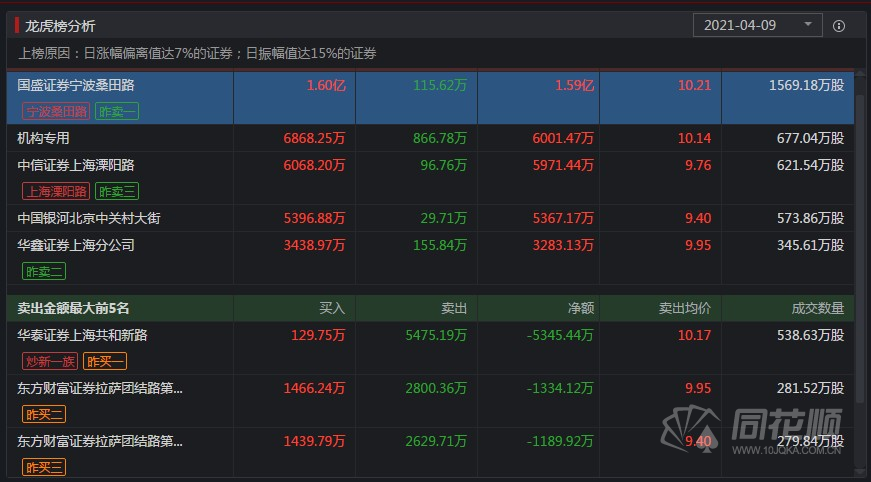Image resolution: width=871 pixels, height=482 pixels.
Task: Click the 3438.97万 buy amount
Action: (x=314, y=245)
